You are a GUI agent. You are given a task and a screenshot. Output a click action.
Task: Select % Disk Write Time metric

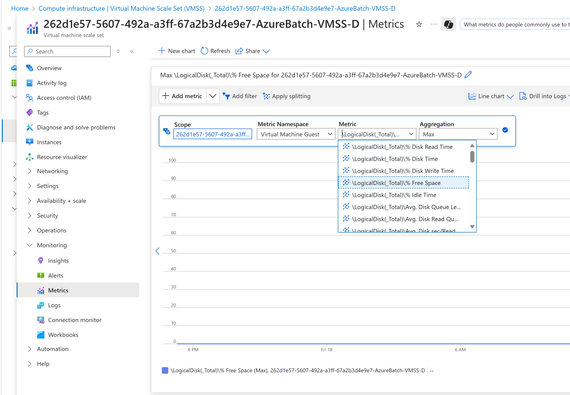(404, 171)
